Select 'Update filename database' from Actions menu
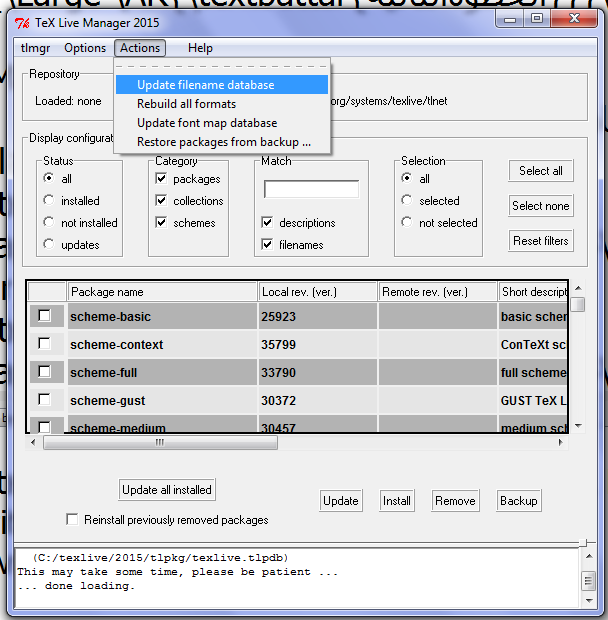 click(205, 85)
